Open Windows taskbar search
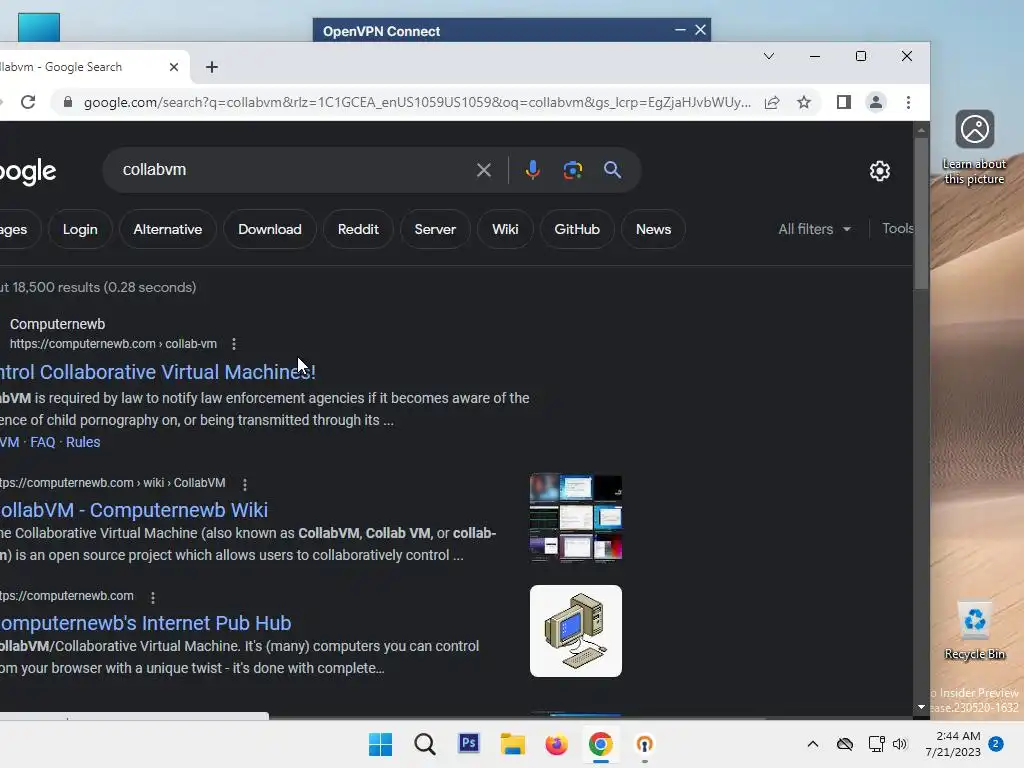Image resolution: width=1024 pixels, height=768 pixels. click(424, 744)
